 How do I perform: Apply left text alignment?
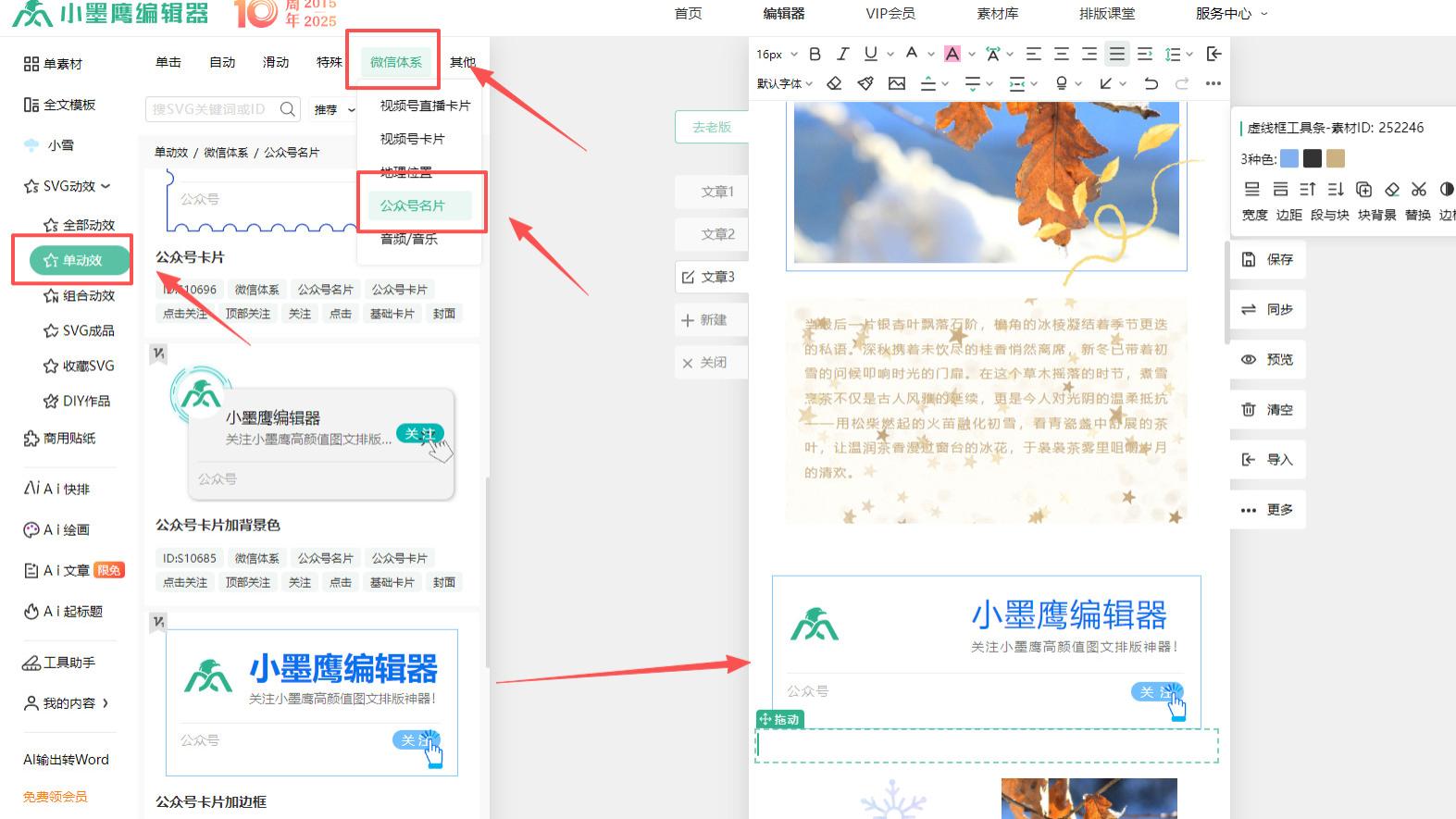[1034, 54]
